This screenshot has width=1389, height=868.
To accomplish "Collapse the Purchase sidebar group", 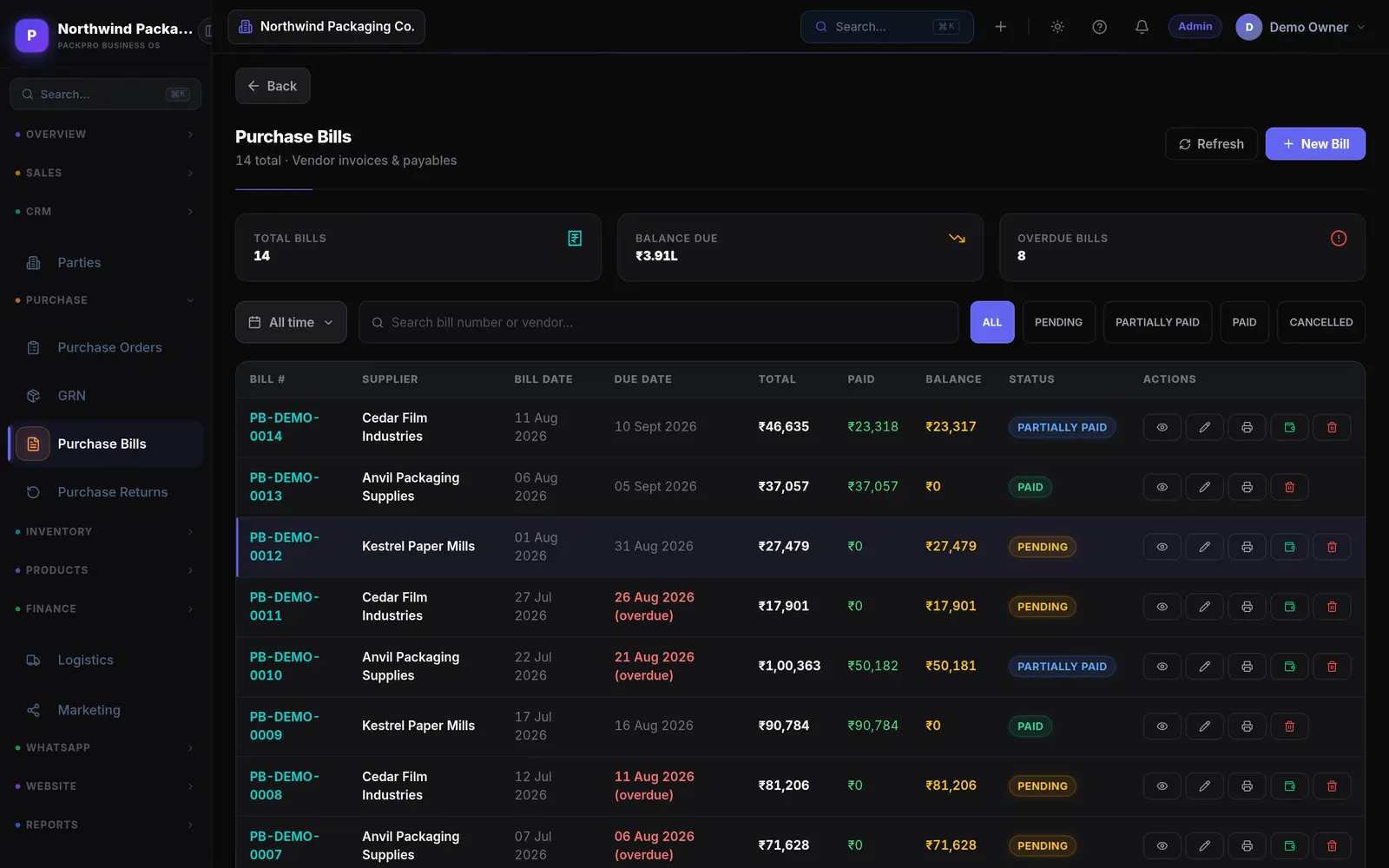I will coord(106,300).
